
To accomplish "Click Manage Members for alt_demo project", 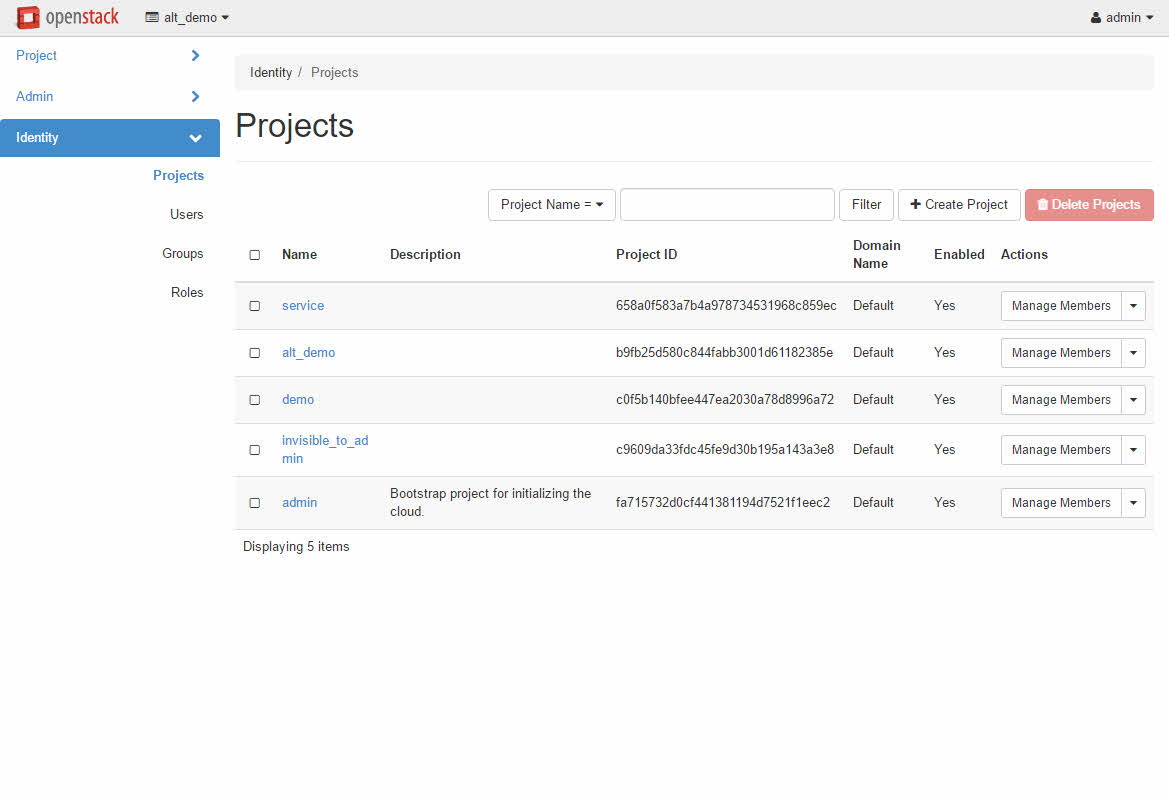I will point(1061,353).
